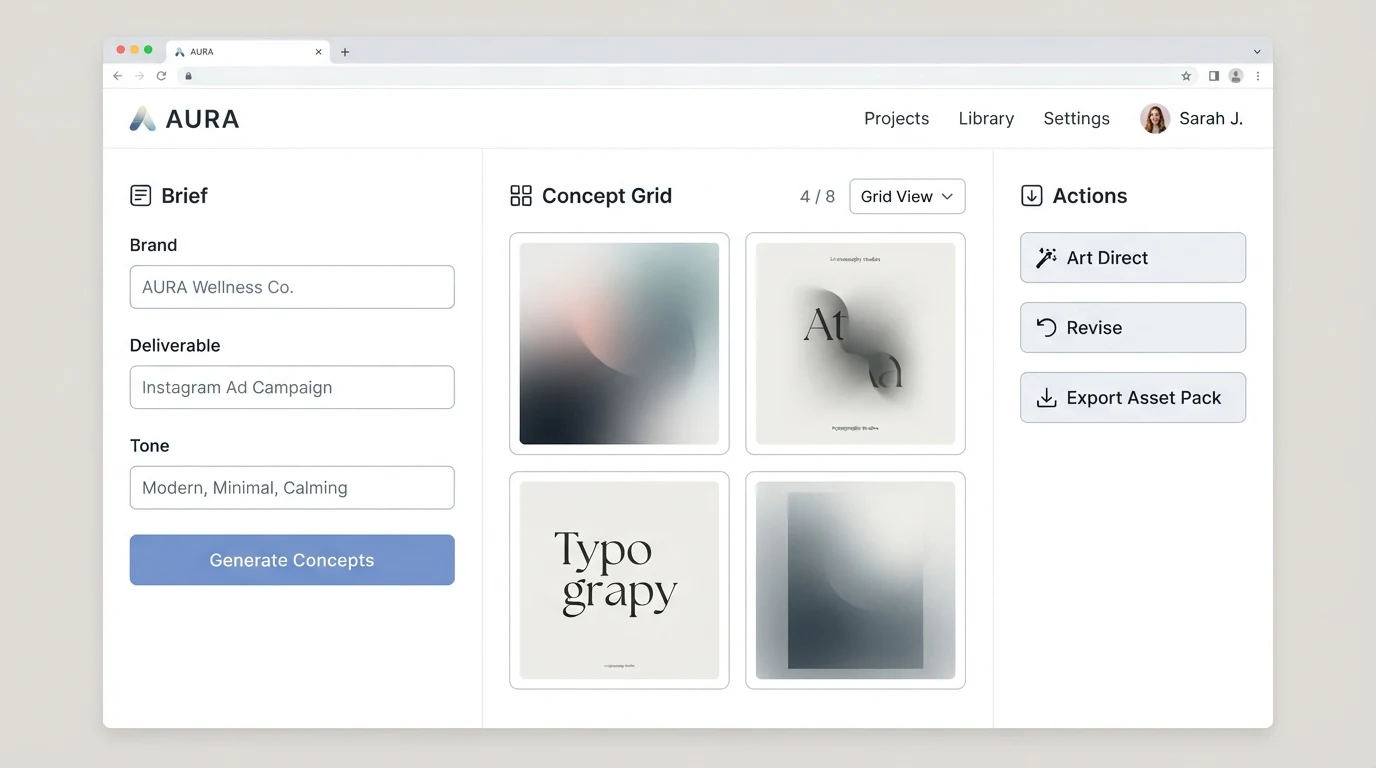Bookmark this page with the star icon
The height and width of the screenshot is (768, 1376).
(x=1186, y=76)
